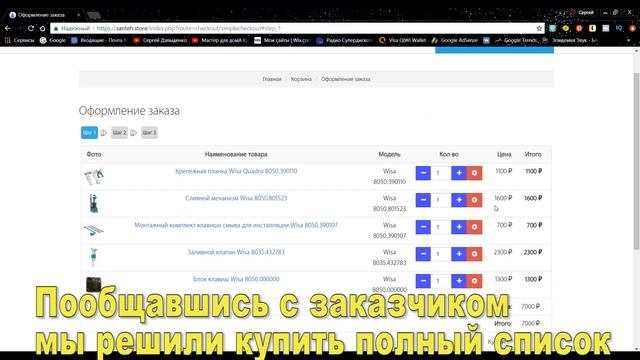Screen dimensions: 640x360
Task: Remove Монтажный комплект клавиши смыва from order
Action: (474, 227)
